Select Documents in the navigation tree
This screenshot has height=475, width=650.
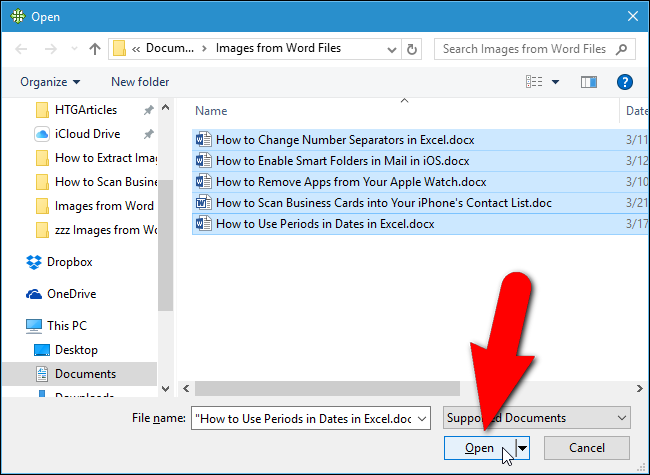pos(85,374)
